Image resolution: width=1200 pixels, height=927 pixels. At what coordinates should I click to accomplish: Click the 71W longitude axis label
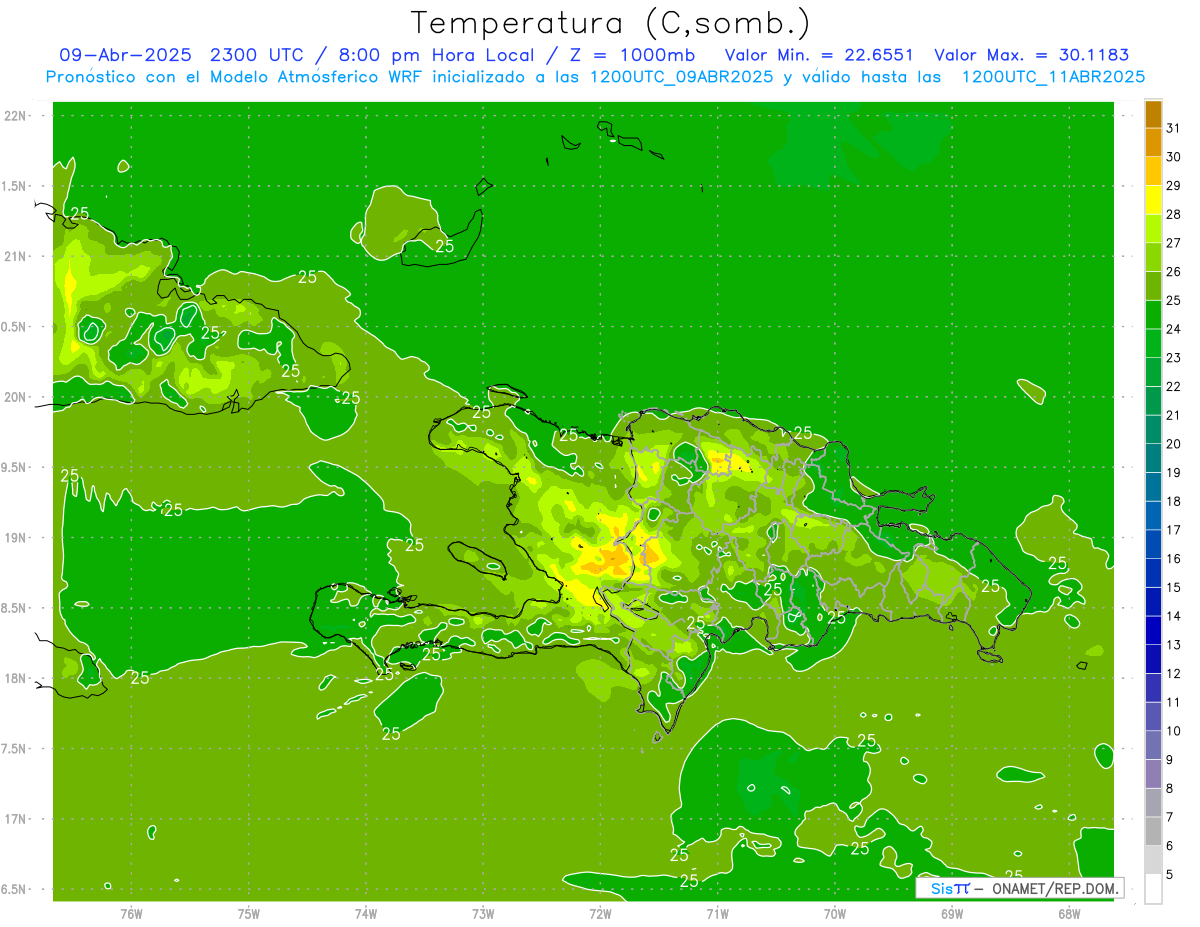click(x=717, y=913)
